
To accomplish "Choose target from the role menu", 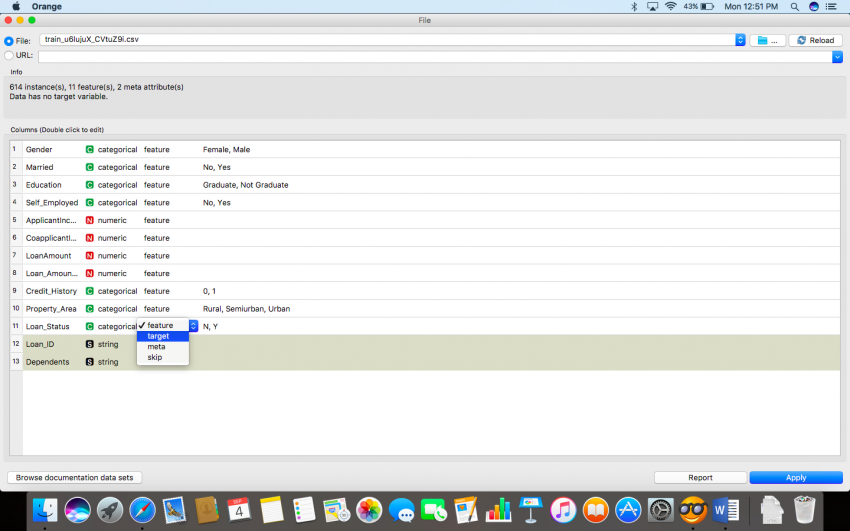I will 158,336.
